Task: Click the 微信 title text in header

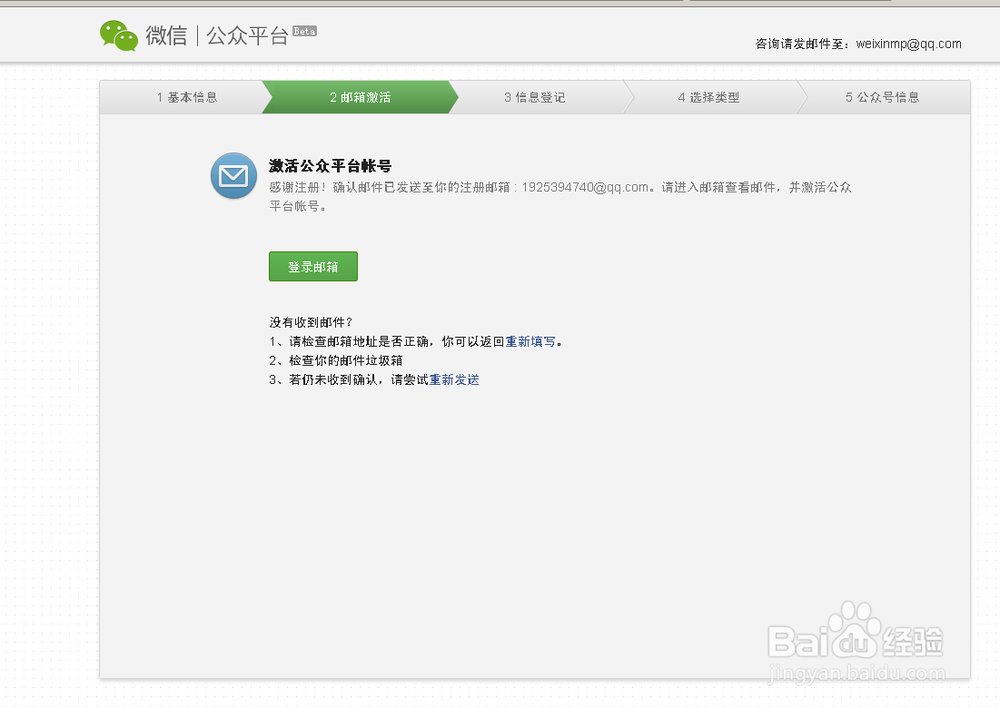Action: [166, 35]
